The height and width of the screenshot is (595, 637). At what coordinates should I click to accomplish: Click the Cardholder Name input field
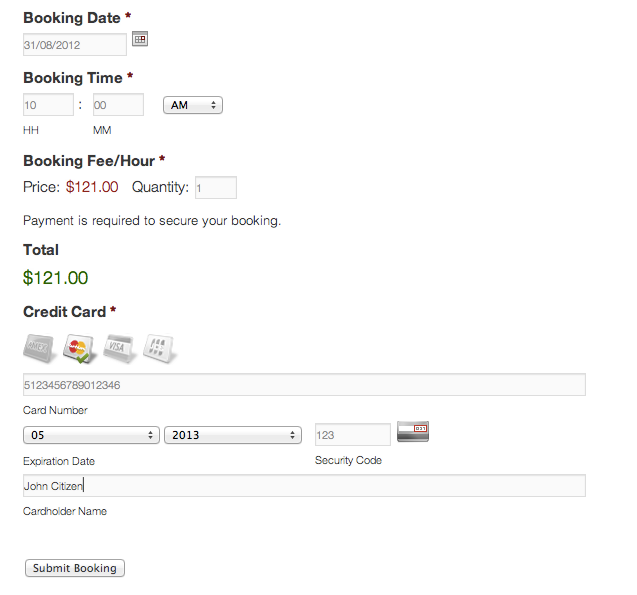coord(304,485)
